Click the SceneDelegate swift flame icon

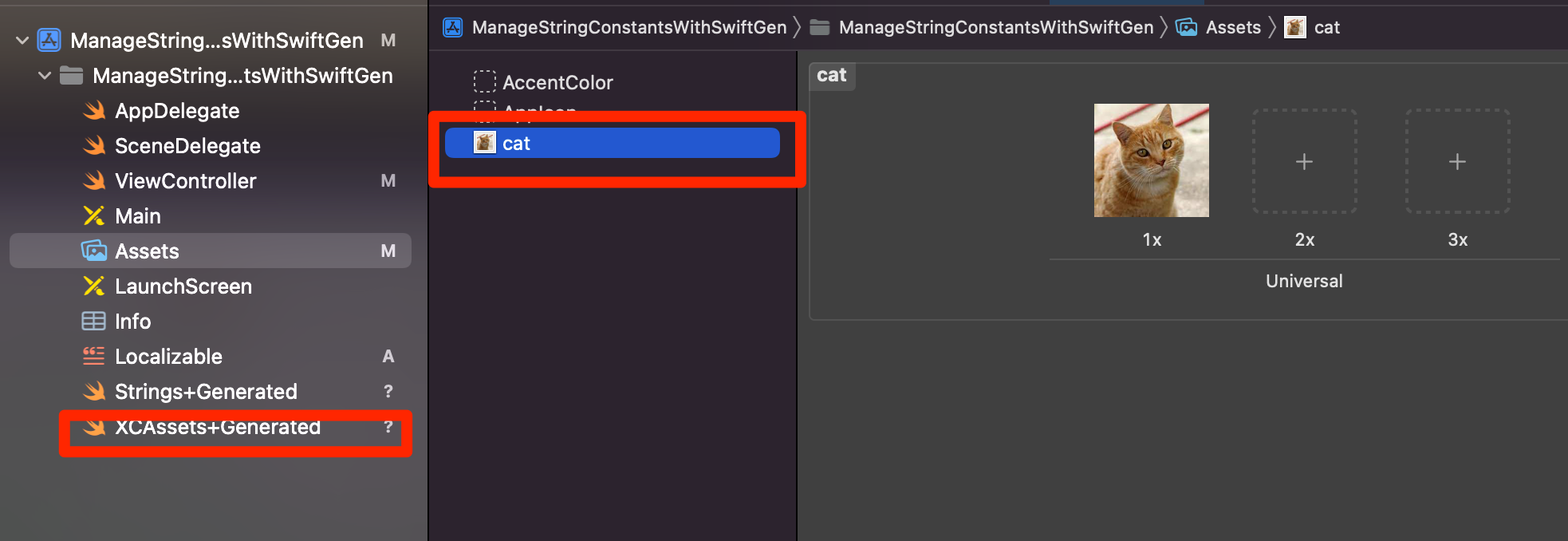94,145
